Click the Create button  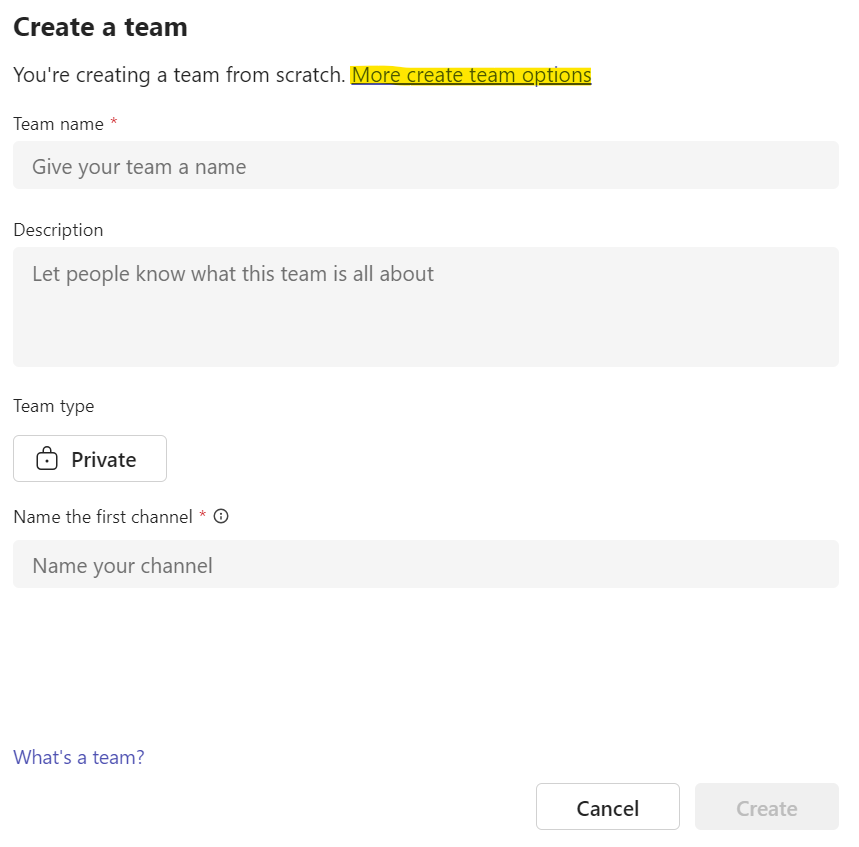tap(766, 806)
